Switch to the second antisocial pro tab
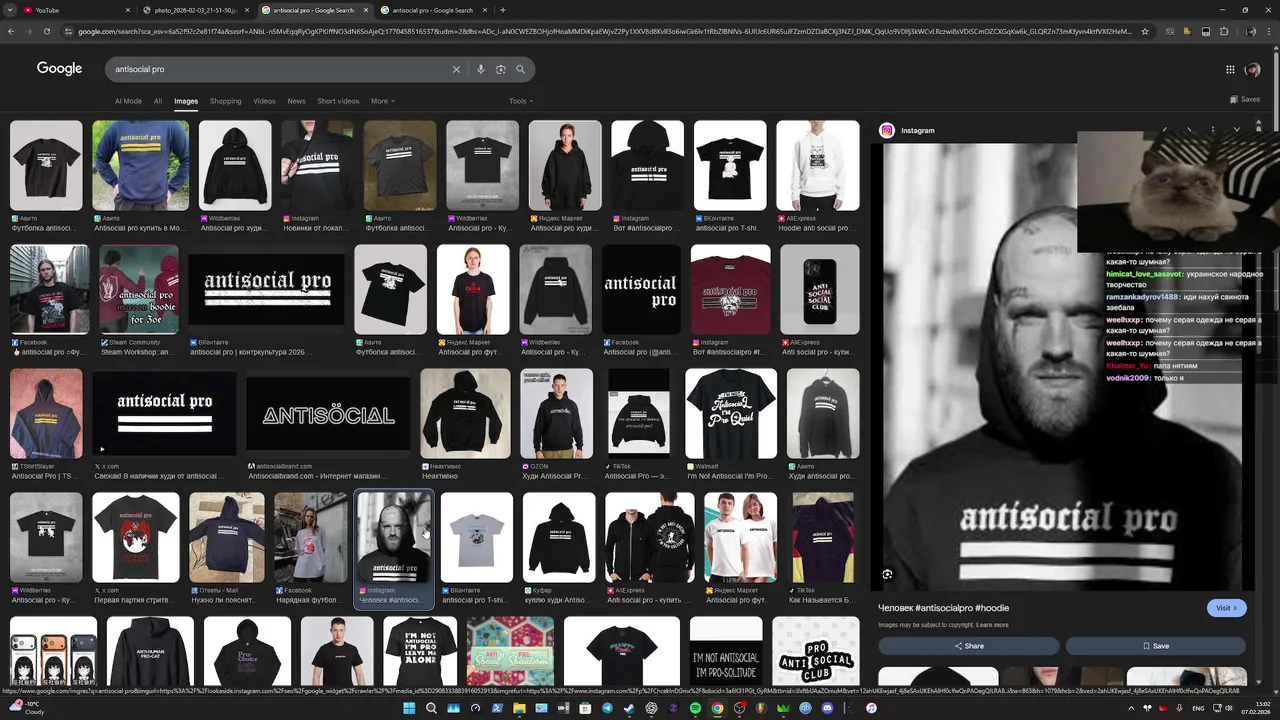 coord(435,10)
